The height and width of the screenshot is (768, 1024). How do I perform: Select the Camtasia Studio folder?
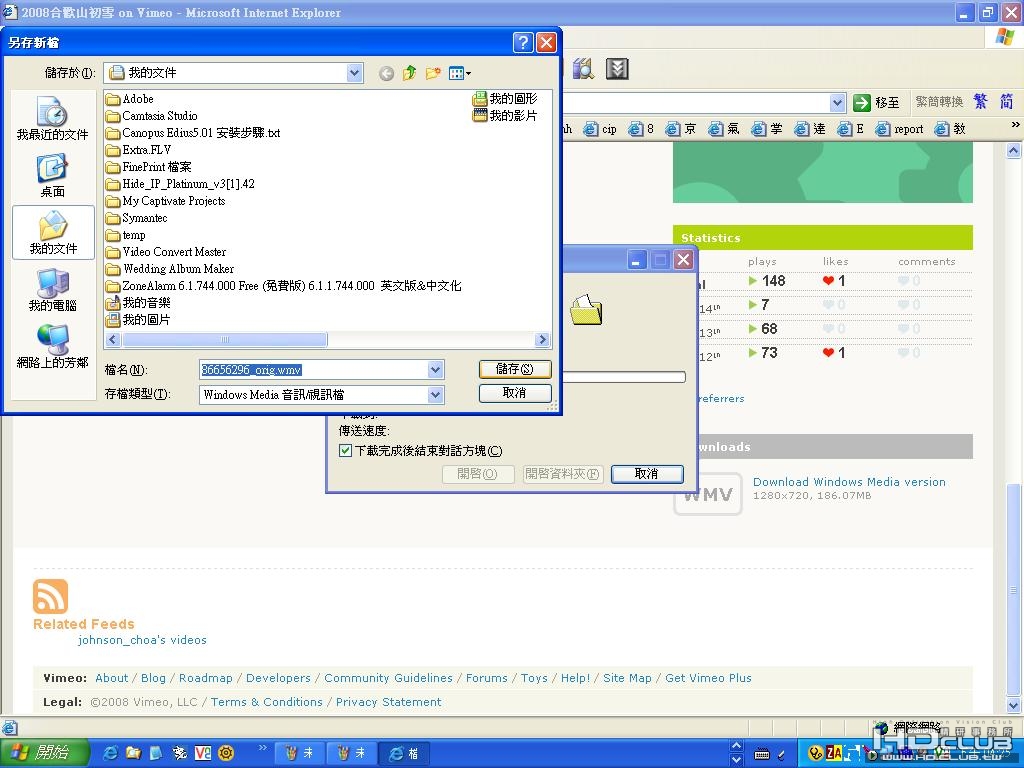pos(152,116)
